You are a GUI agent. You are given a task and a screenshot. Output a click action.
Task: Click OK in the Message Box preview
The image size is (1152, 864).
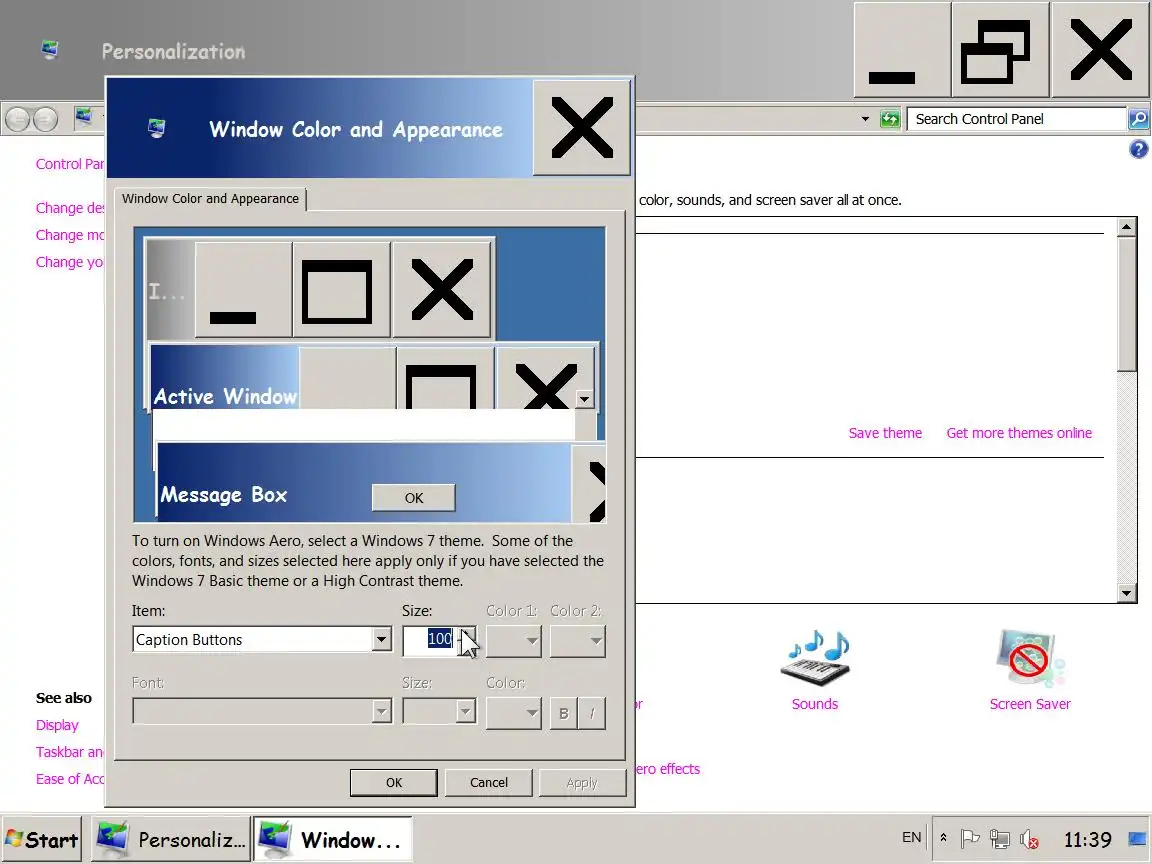(x=414, y=497)
